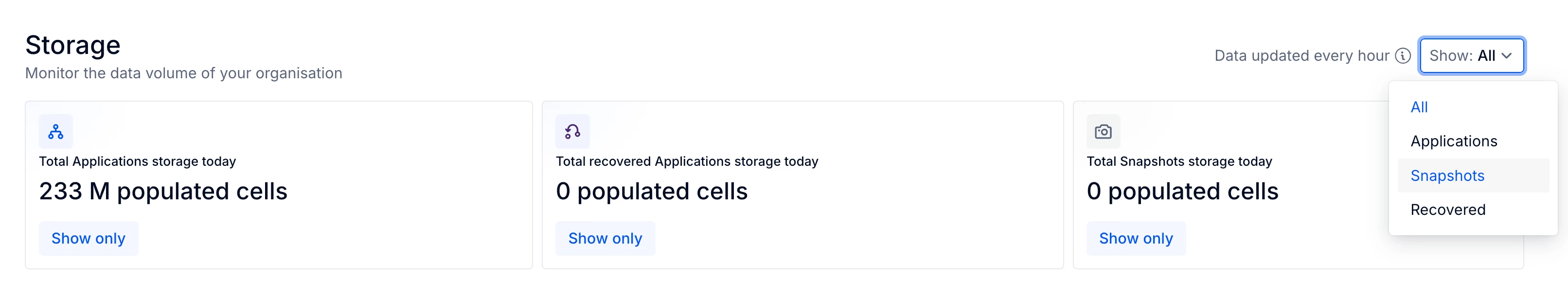Image resolution: width=1568 pixels, height=281 pixels.
Task: Show only Total Applications storage
Action: [89, 238]
